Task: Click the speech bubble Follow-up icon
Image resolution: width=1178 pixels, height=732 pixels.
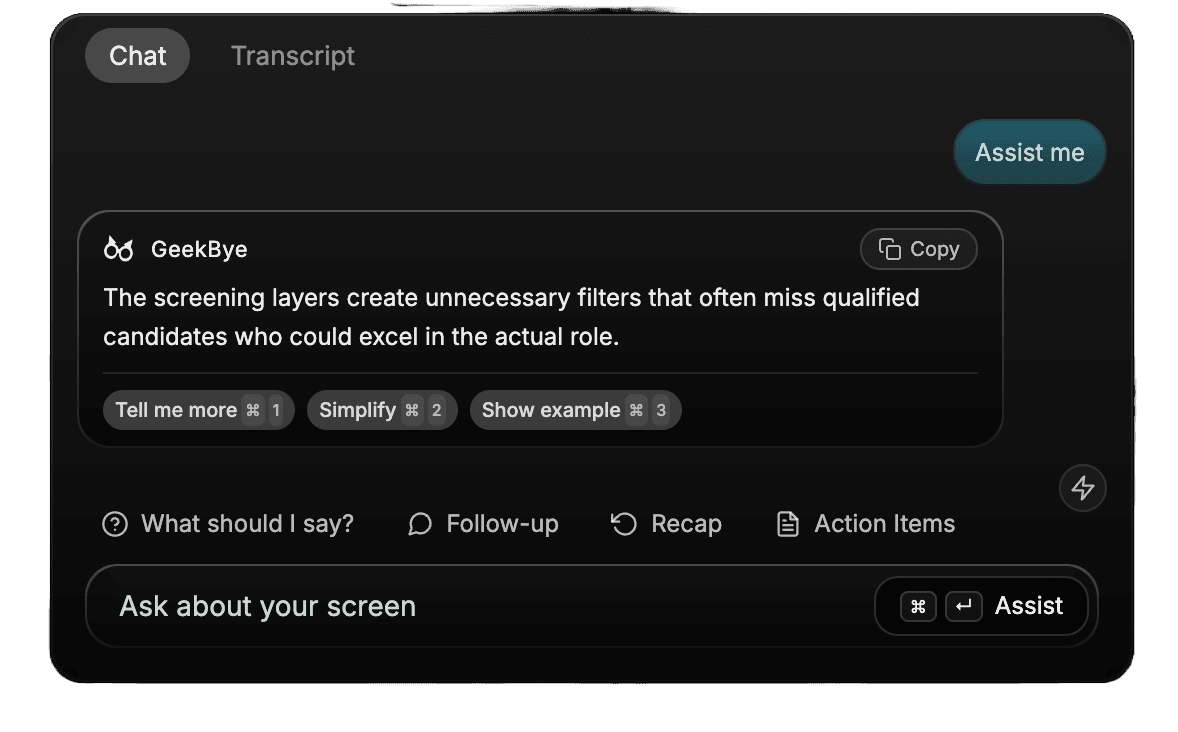Action: tap(420, 524)
